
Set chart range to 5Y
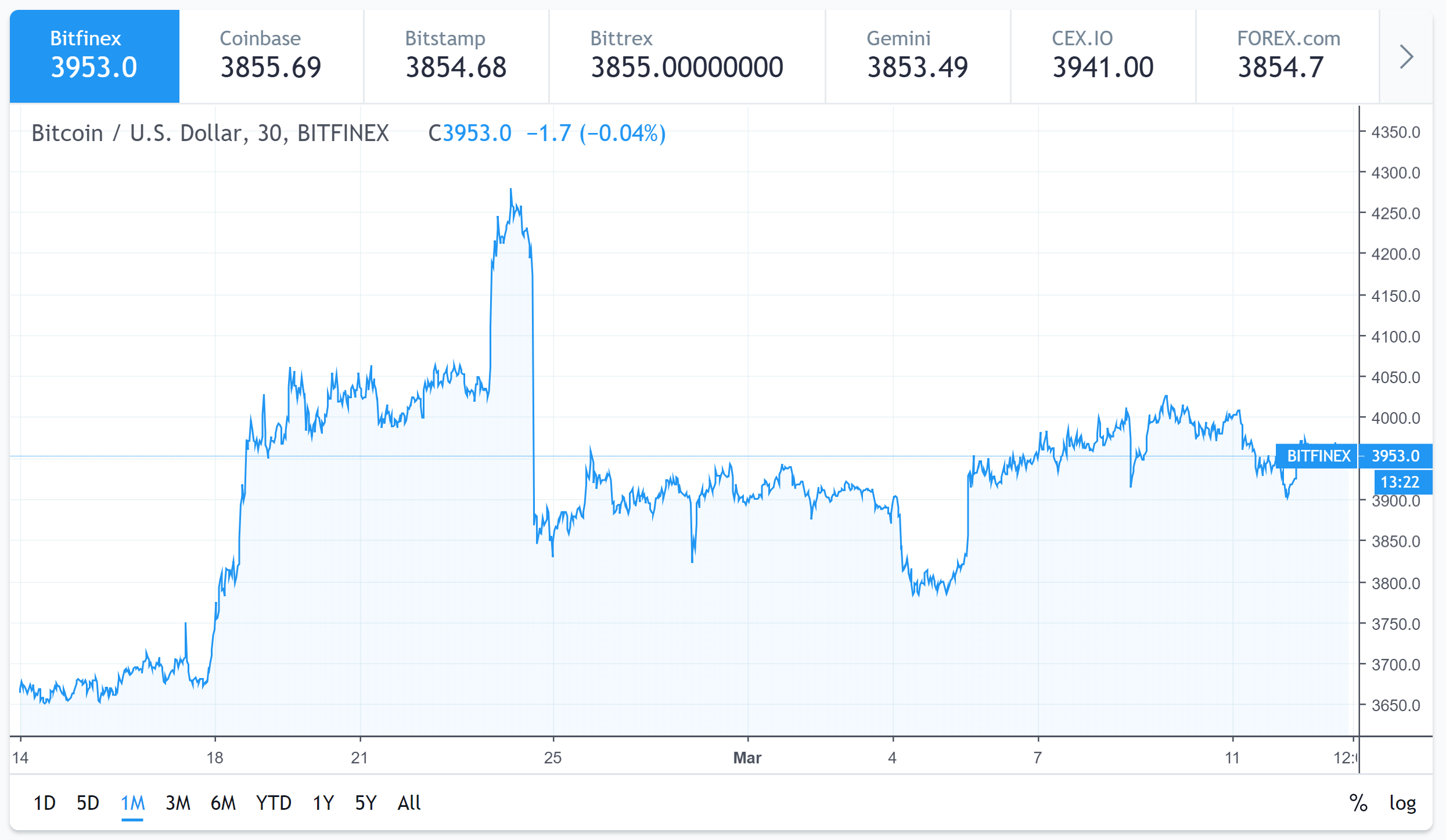(x=366, y=803)
